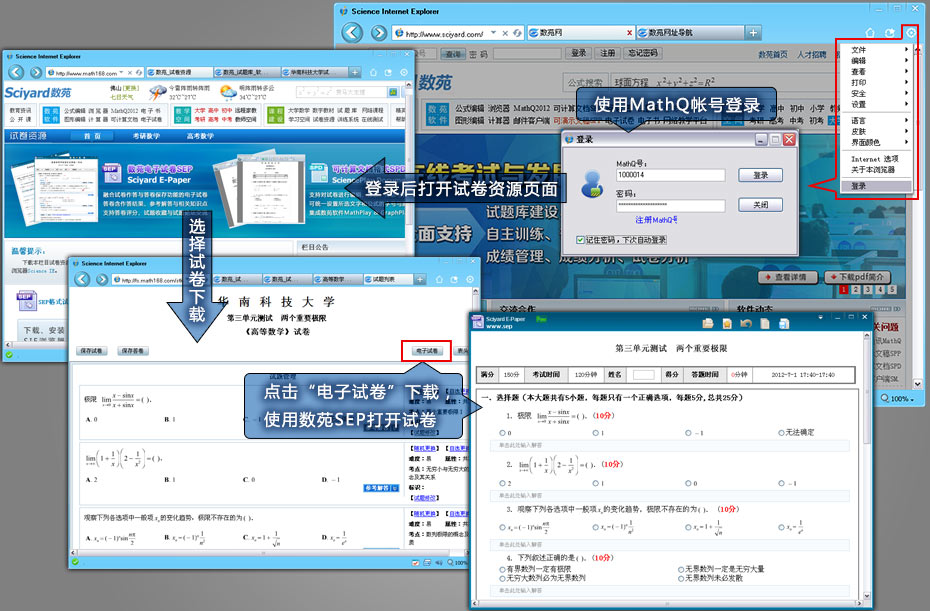Click the 保存试卷 button on the exam page
Screen dimensions: 930x611
pos(91,351)
